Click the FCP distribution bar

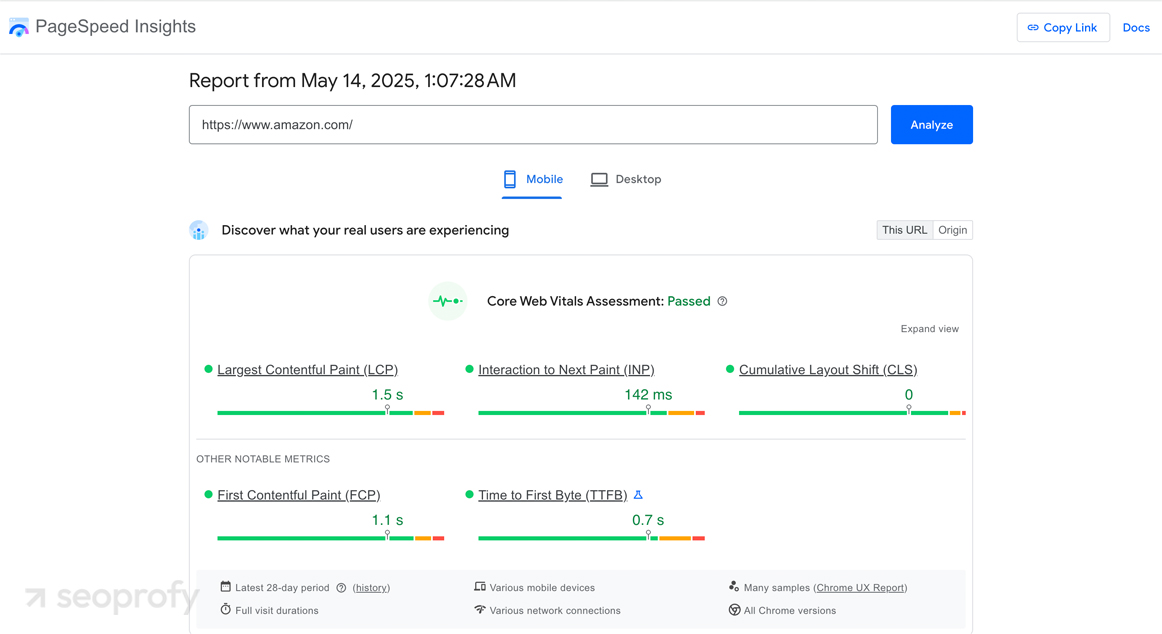331,538
